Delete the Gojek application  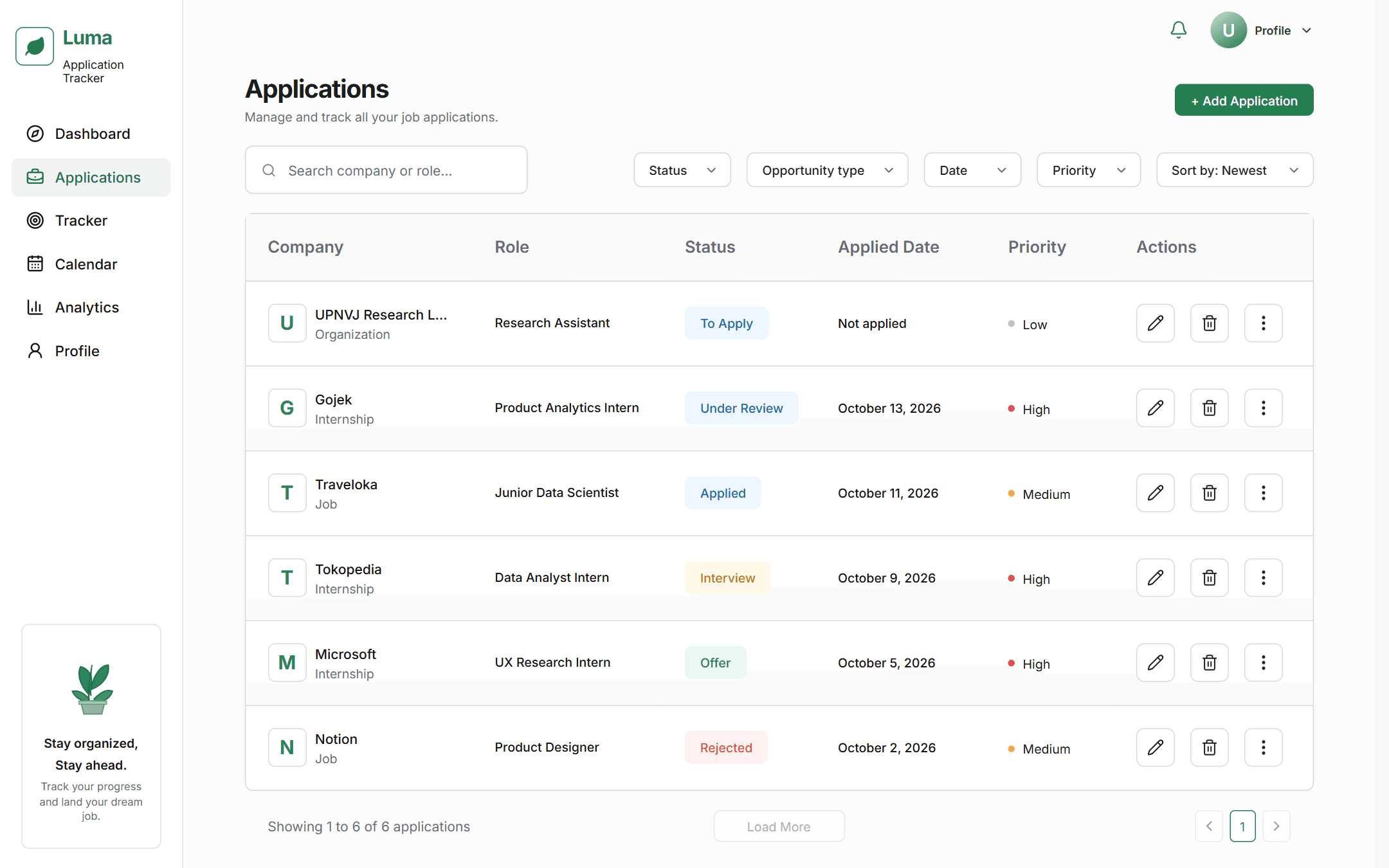1209,408
